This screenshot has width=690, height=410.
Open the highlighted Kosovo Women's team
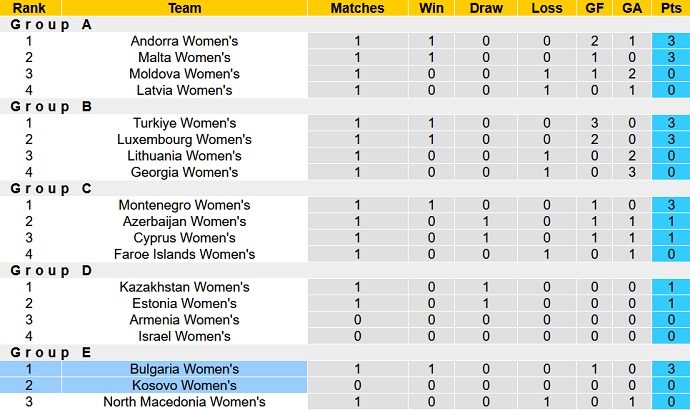click(184, 385)
